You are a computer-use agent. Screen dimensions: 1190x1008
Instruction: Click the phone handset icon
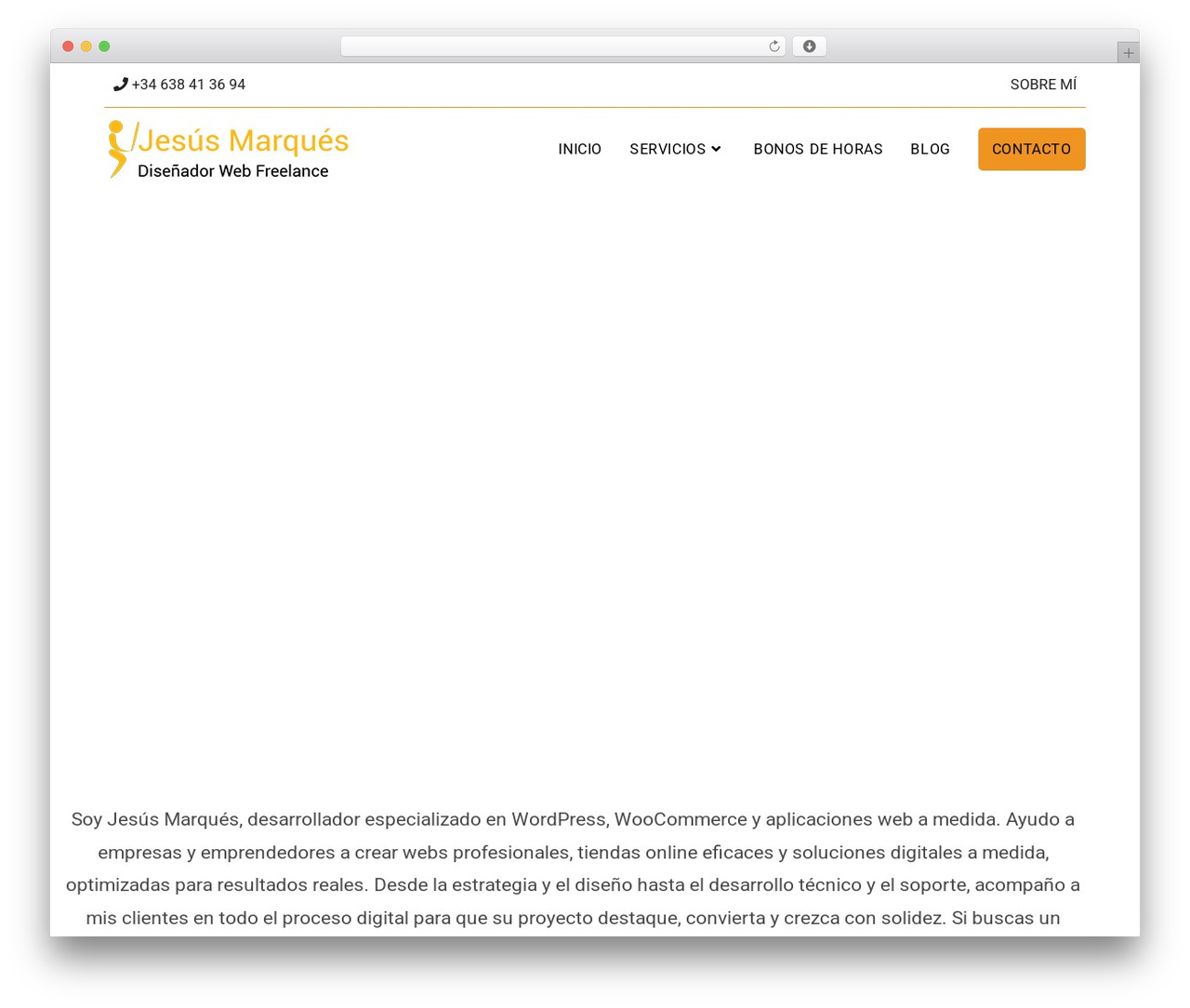pos(120,85)
